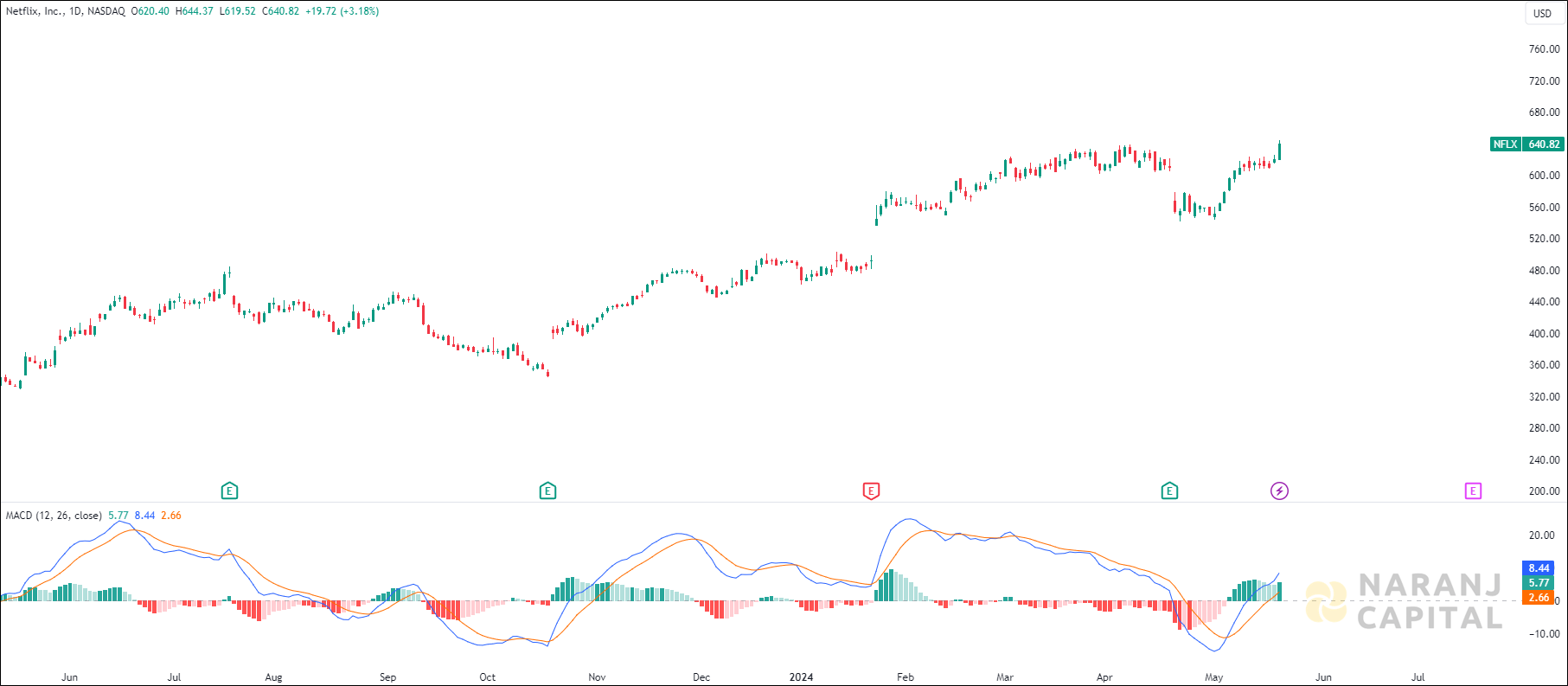Open the USD currency selector
Screen dimensions: 1568x686
coord(1543,13)
